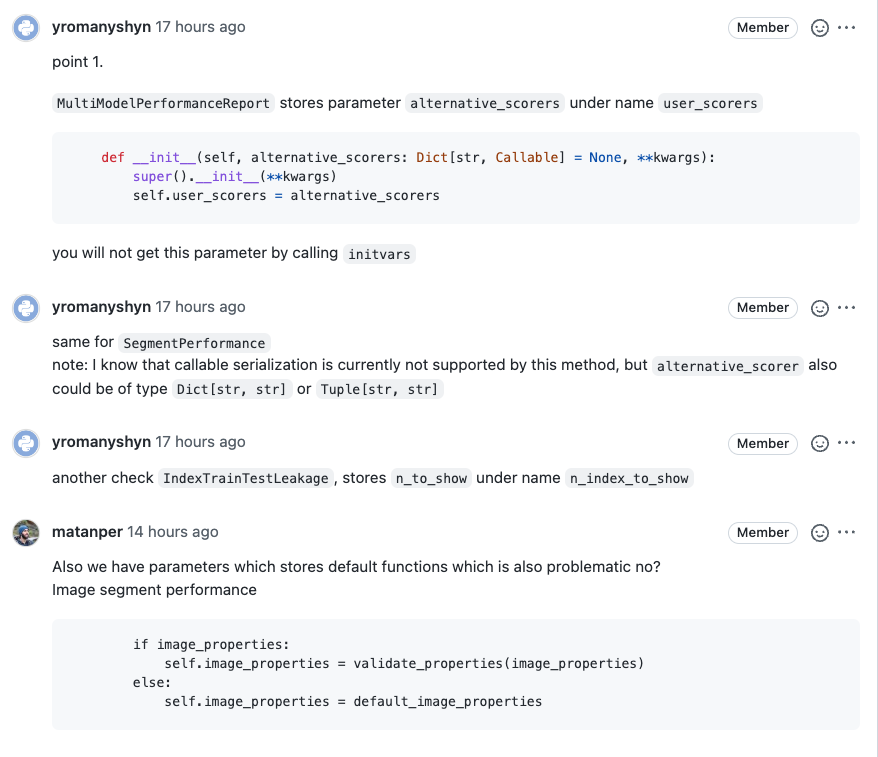Open kebab menu on IndexTrainTestLeakage comment
The width and height of the screenshot is (878, 757).
847,443
